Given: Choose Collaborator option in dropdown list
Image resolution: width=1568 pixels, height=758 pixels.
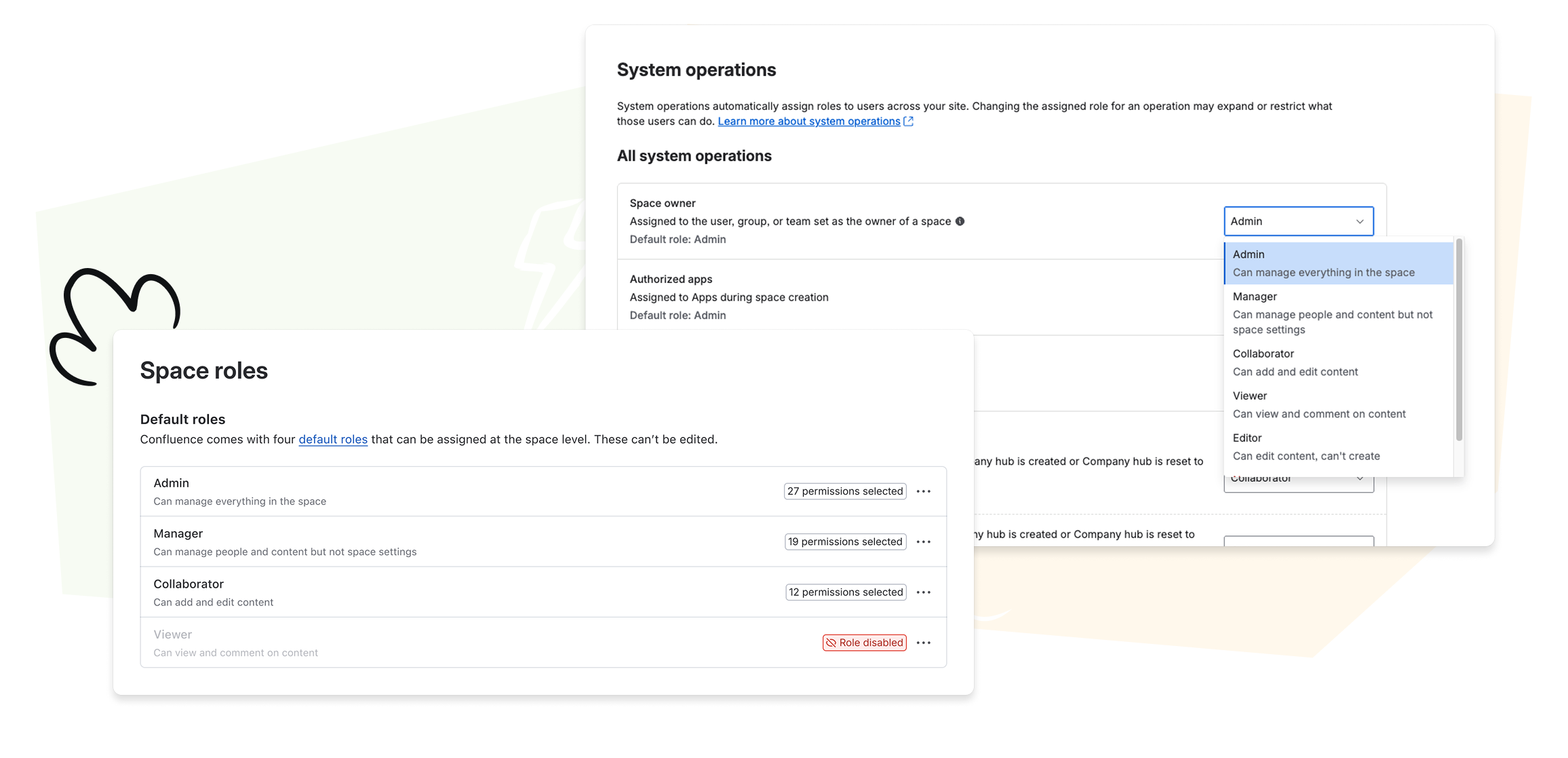Looking at the screenshot, I should click(x=1339, y=362).
